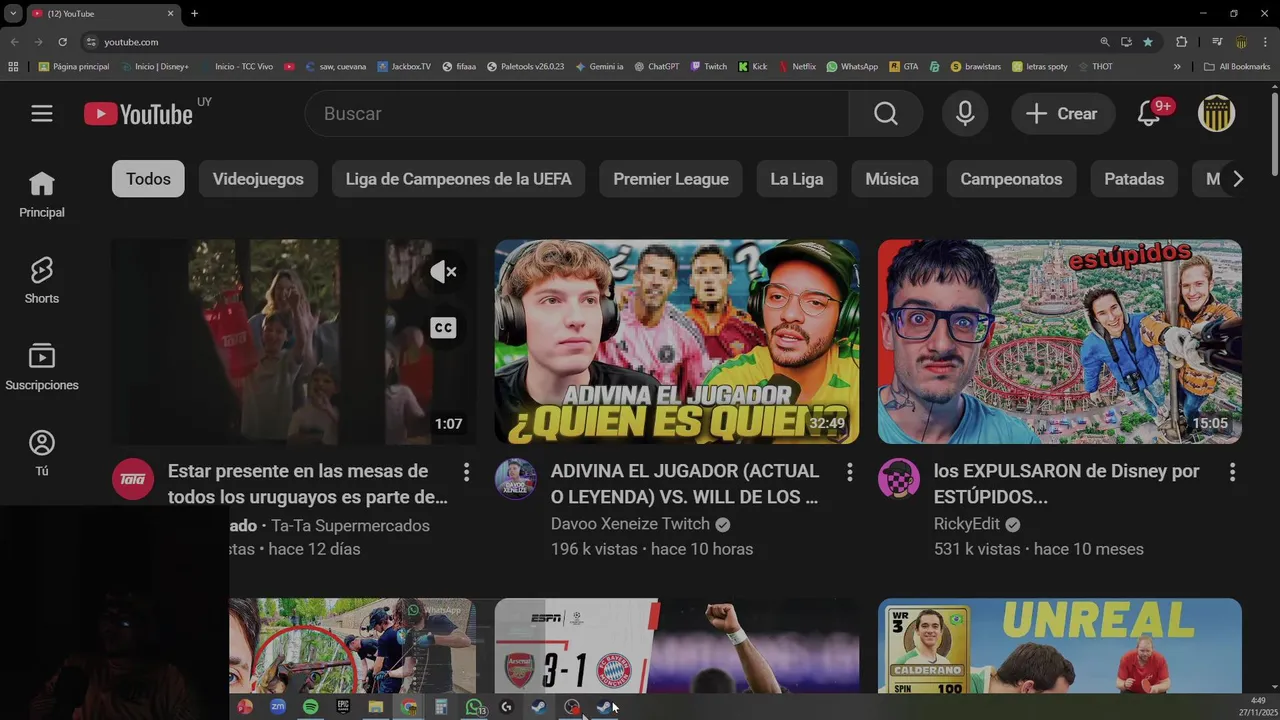Click the Crear button
Screen dimensions: 1280x720
(1063, 114)
